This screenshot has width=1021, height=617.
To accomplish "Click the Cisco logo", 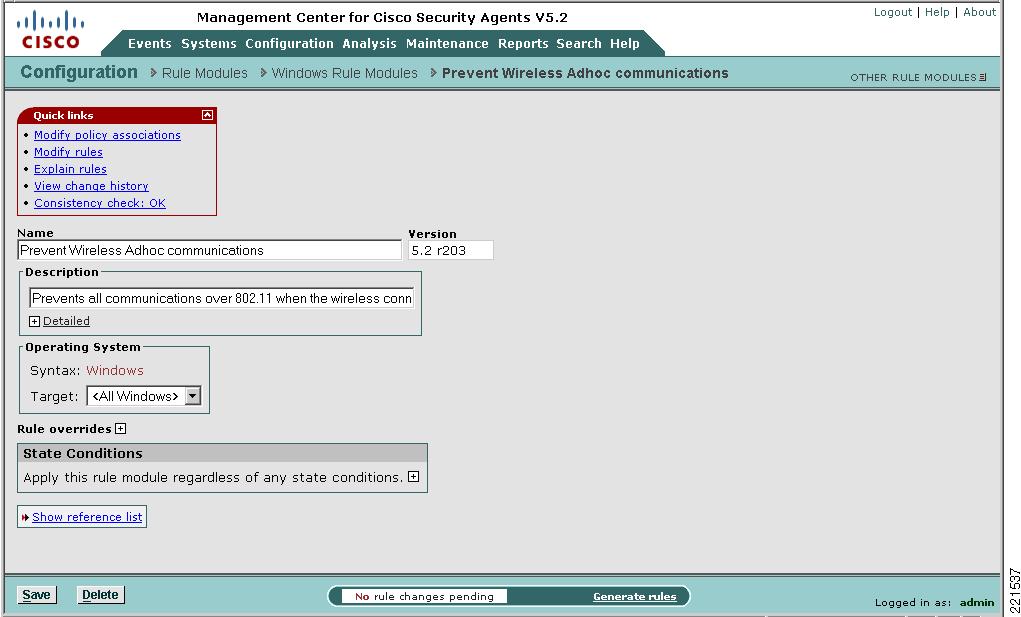I will [51, 31].
